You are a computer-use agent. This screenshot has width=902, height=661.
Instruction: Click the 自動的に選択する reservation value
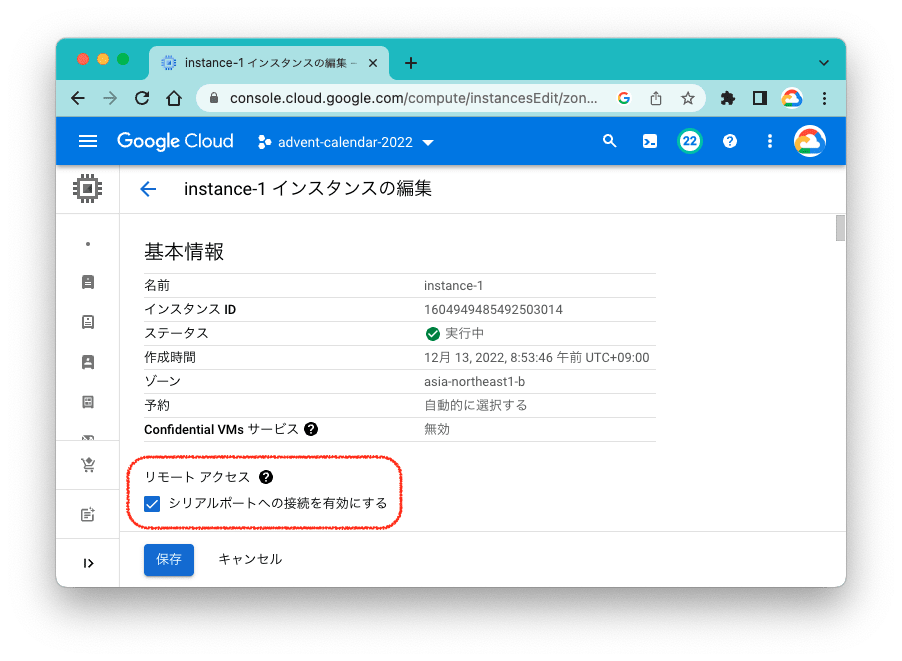point(475,405)
